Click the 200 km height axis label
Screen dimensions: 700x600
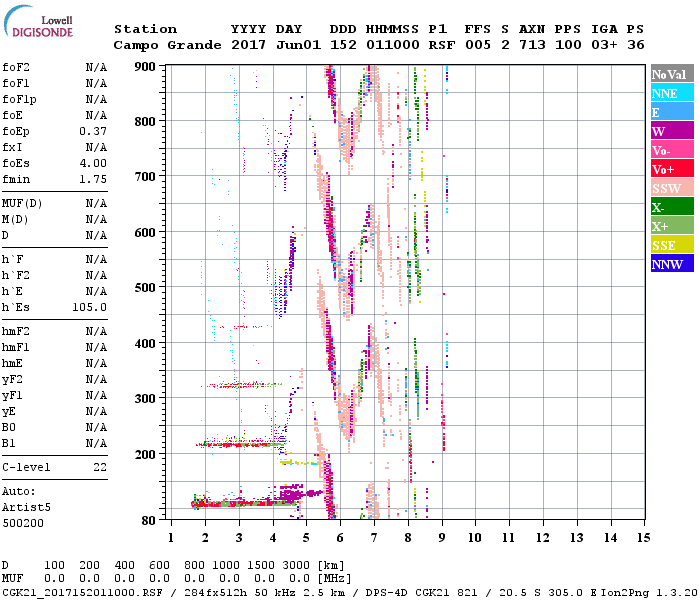tap(145, 454)
